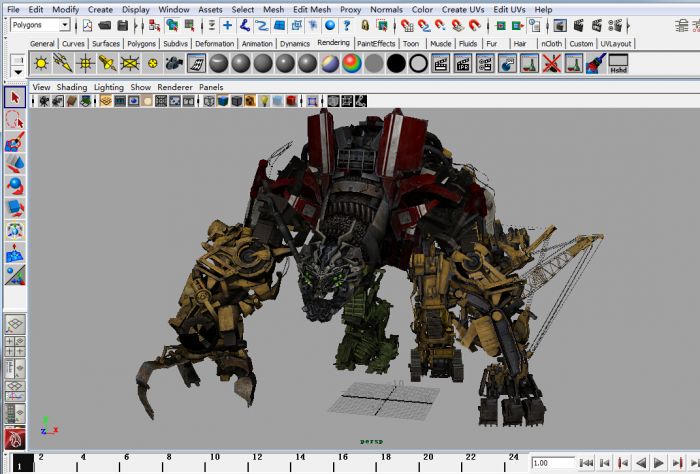Click the Show Manipulator tool

[15, 275]
